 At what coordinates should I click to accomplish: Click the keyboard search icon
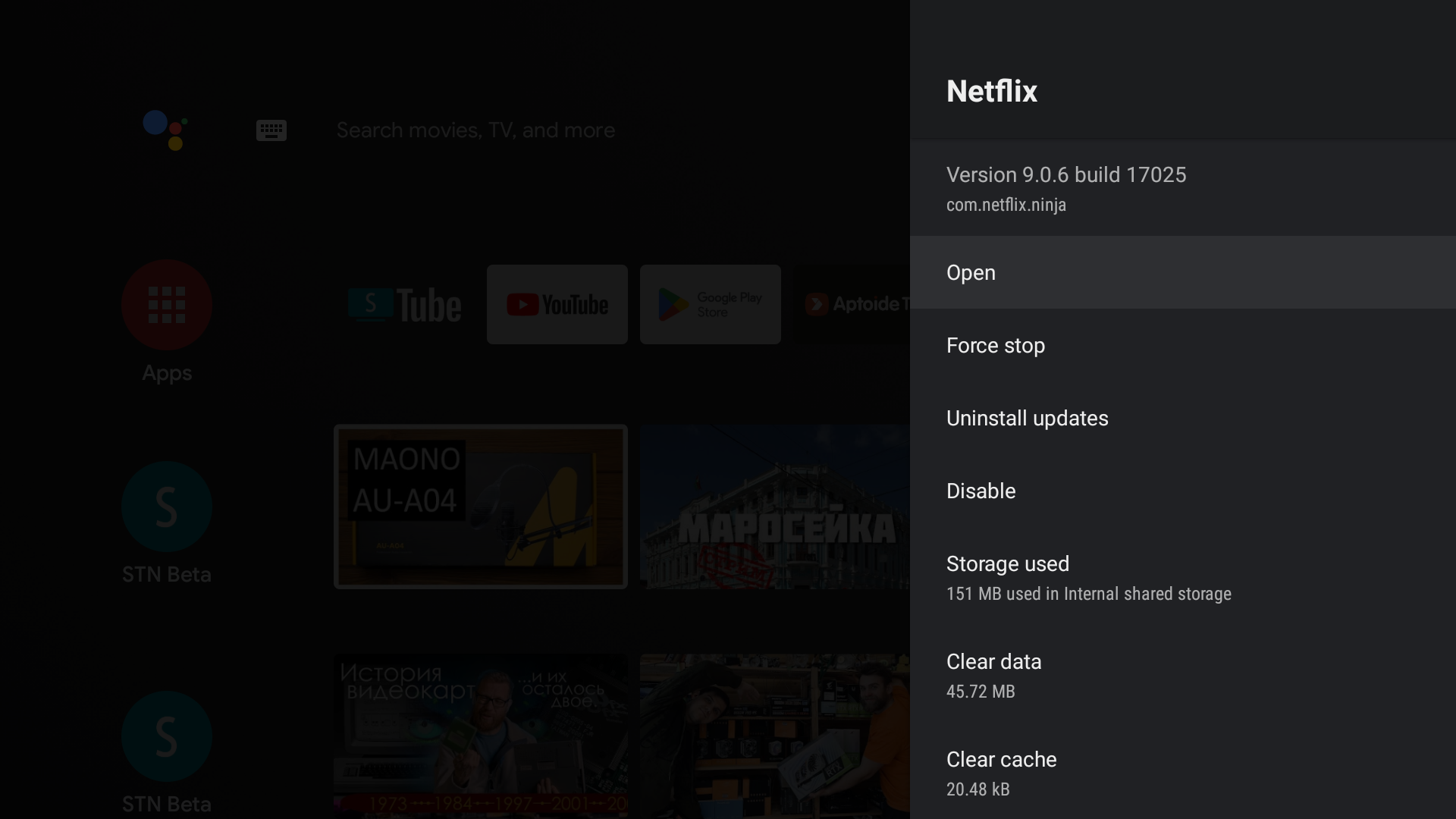pyautogui.click(x=271, y=130)
